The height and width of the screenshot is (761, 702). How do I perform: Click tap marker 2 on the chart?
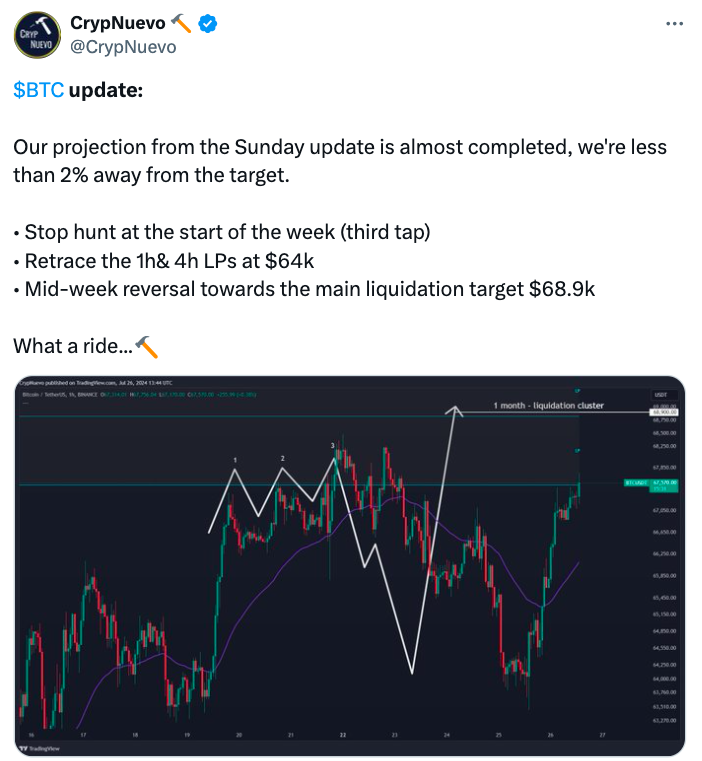pos(283,458)
